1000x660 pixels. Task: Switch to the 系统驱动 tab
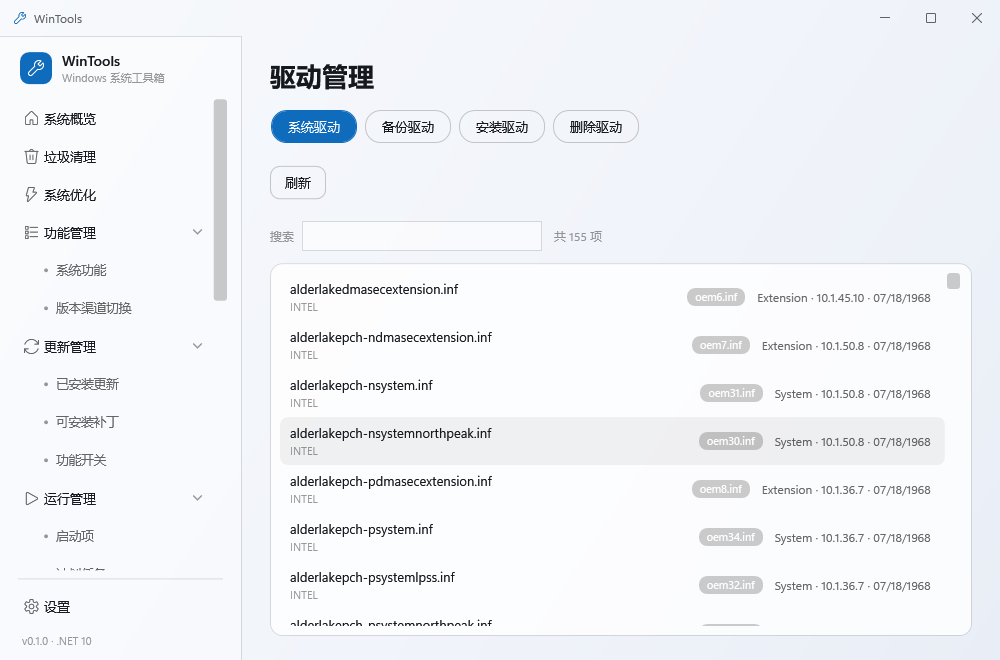pyautogui.click(x=314, y=127)
